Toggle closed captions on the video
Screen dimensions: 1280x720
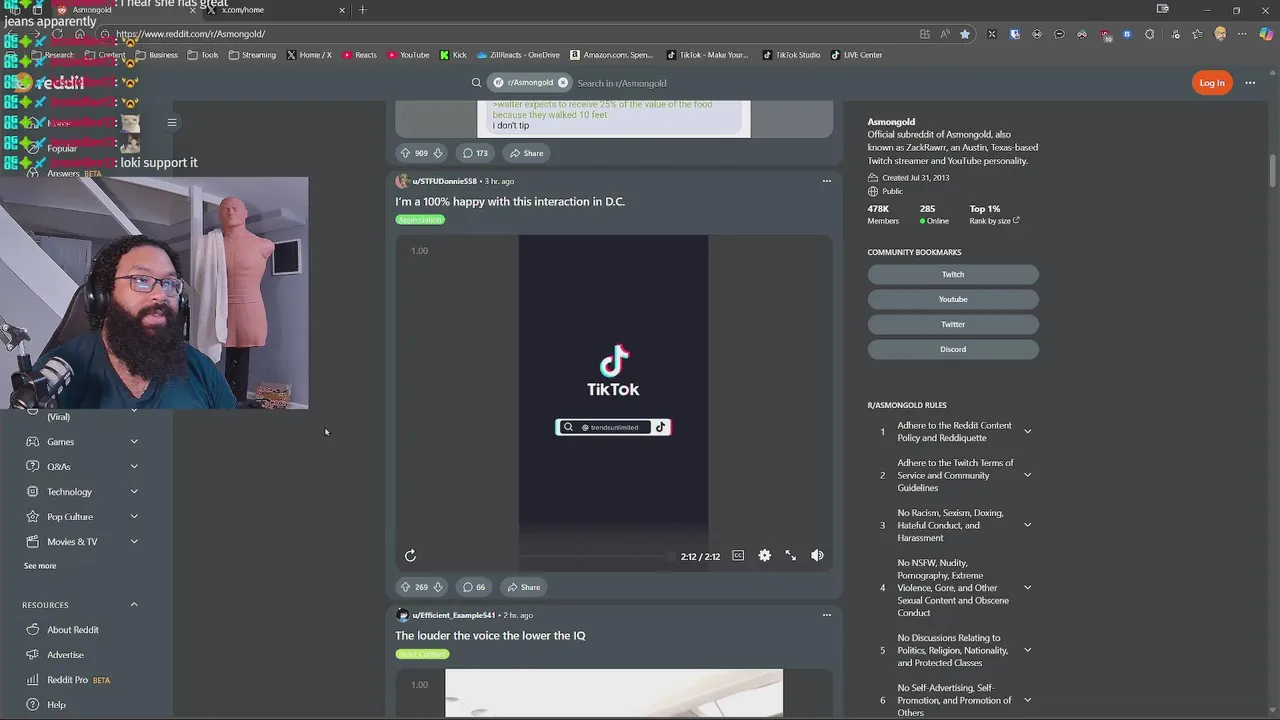coord(738,556)
